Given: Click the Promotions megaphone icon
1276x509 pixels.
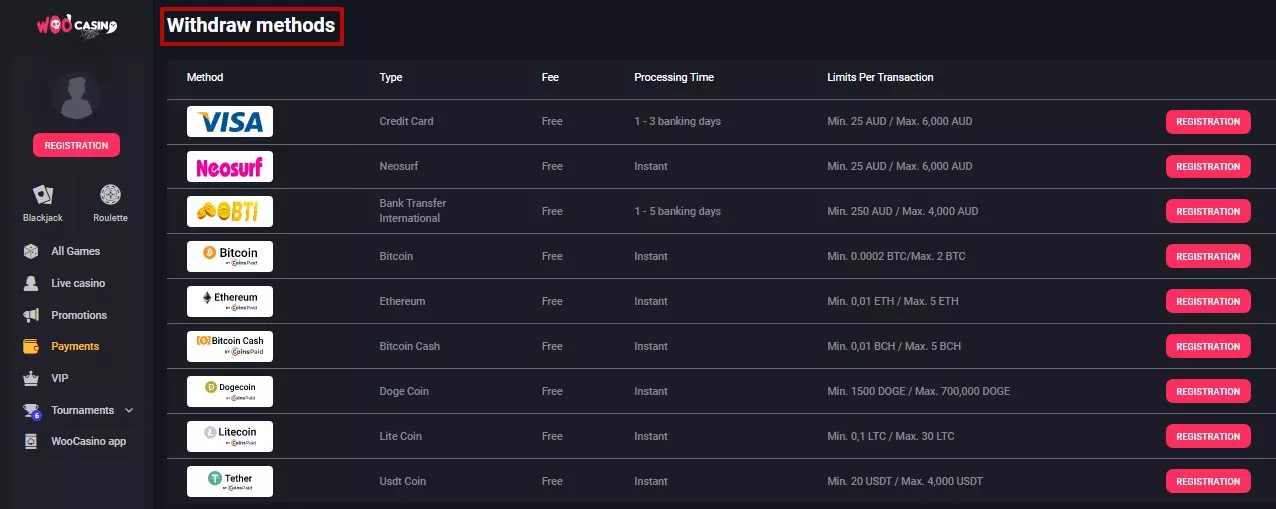Looking at the screenshot, I should click(x=31, y=315).
